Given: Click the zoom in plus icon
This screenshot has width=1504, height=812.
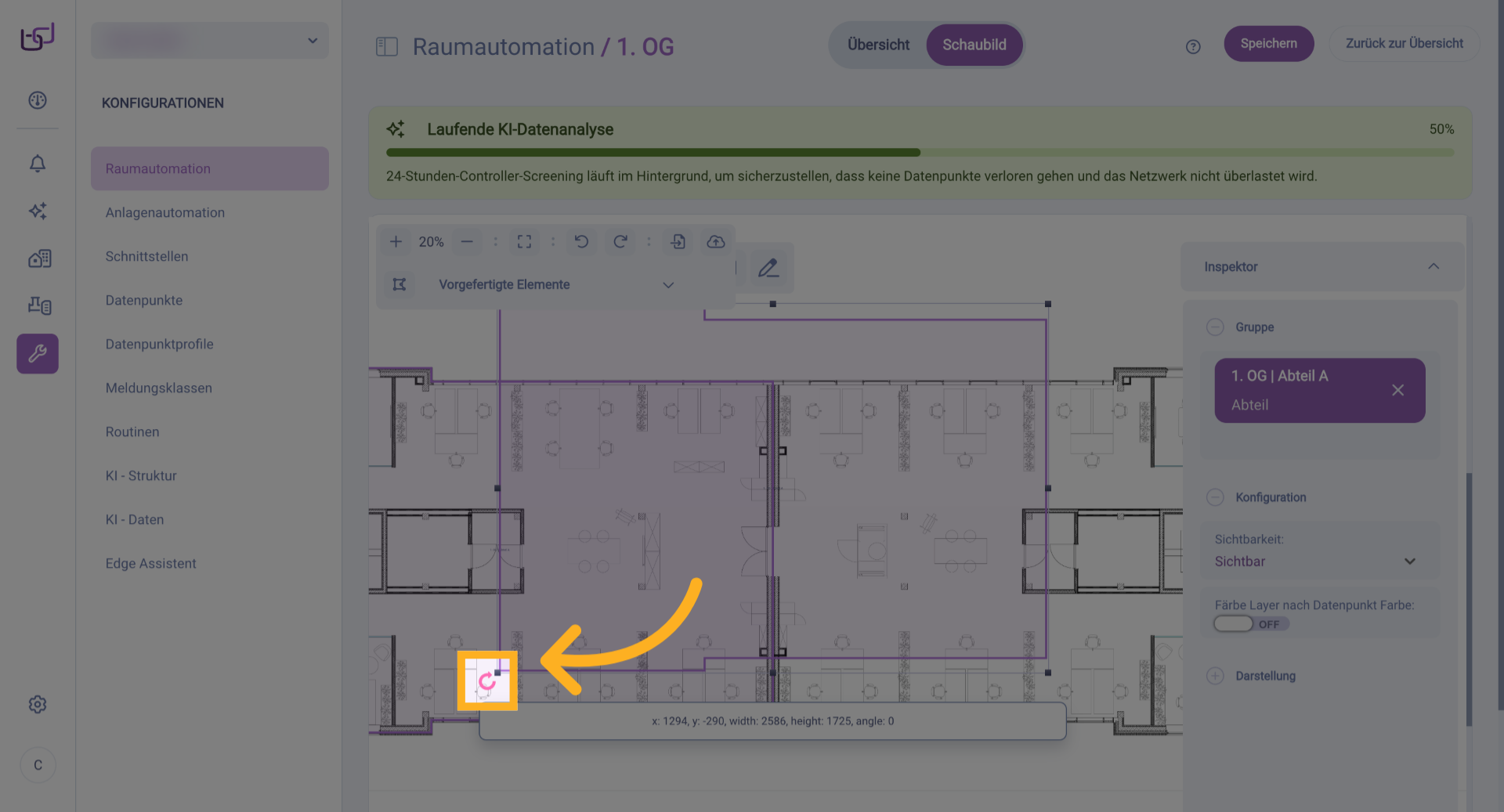Looking at the screenshot, I should 396,242.
